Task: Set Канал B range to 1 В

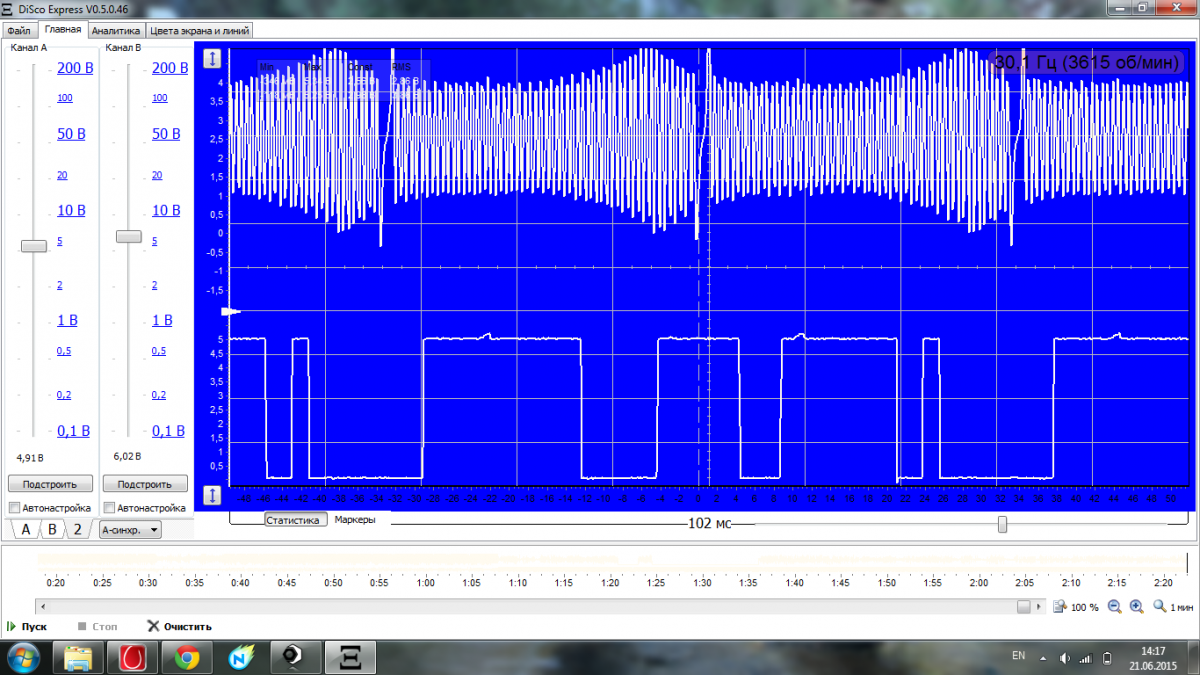Action: pos(162,321)
